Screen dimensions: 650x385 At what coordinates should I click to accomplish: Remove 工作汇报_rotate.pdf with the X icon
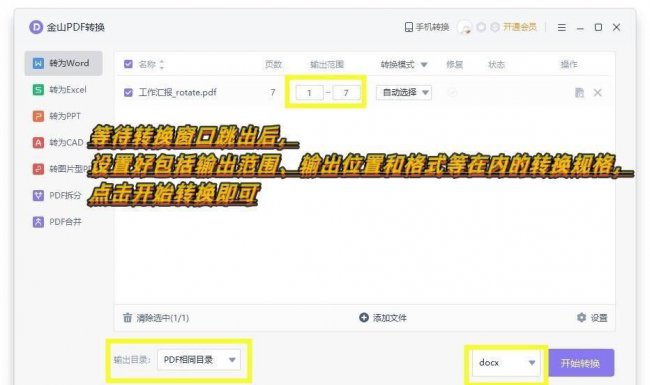point(597,92)
